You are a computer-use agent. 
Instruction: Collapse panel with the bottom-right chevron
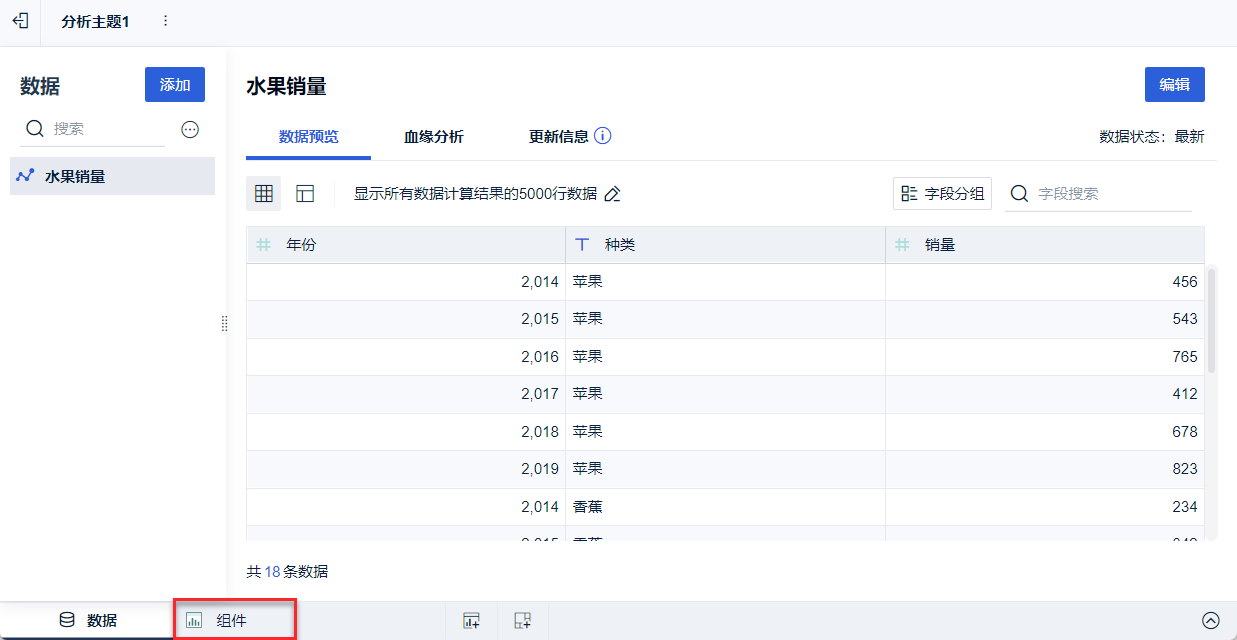[x=1210, y=621]
